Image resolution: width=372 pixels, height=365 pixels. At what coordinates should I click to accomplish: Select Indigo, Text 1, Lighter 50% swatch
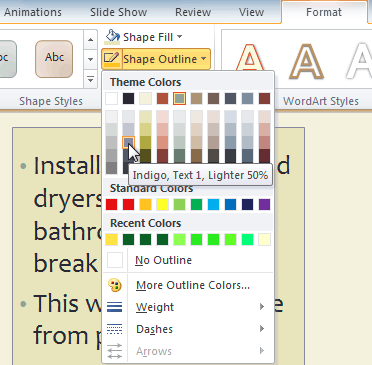point(129,142)
